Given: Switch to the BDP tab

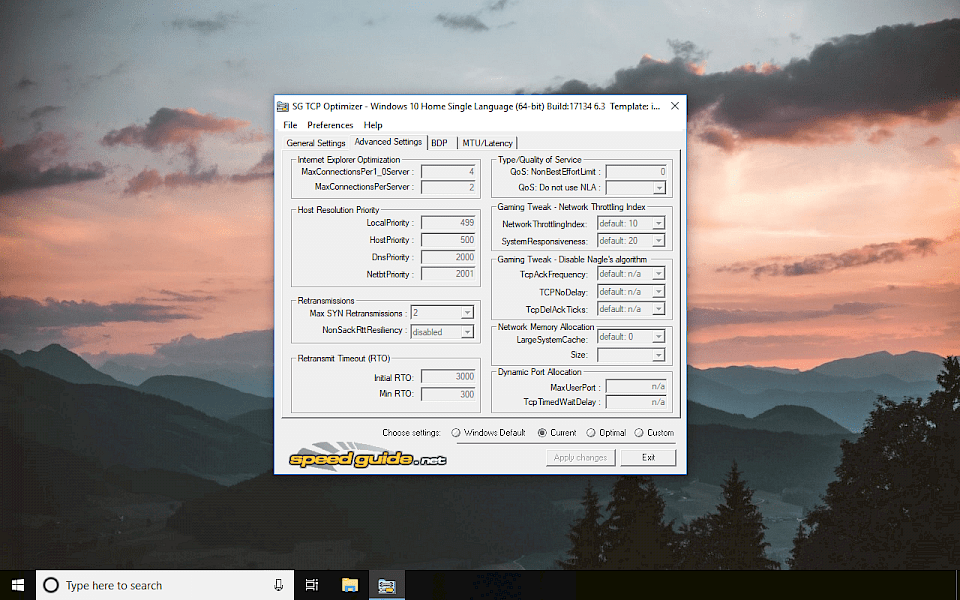Looking at the screenshot, I should (x=440, y=143).
